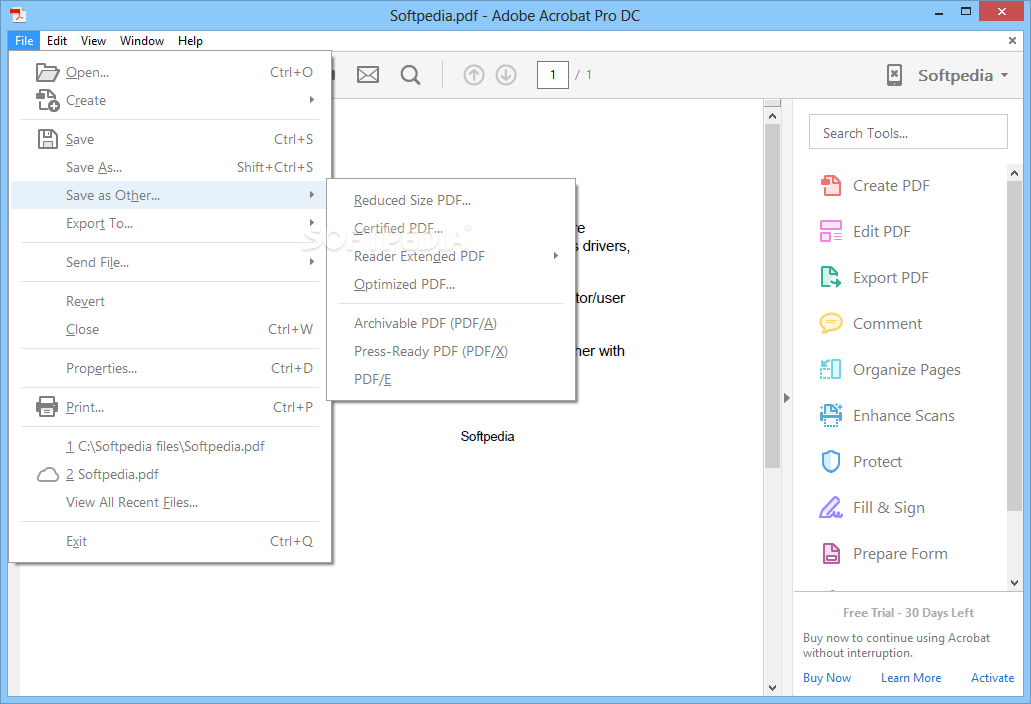1031x704 pixels.
Task: Open the View menu
Action: [93, 41]
